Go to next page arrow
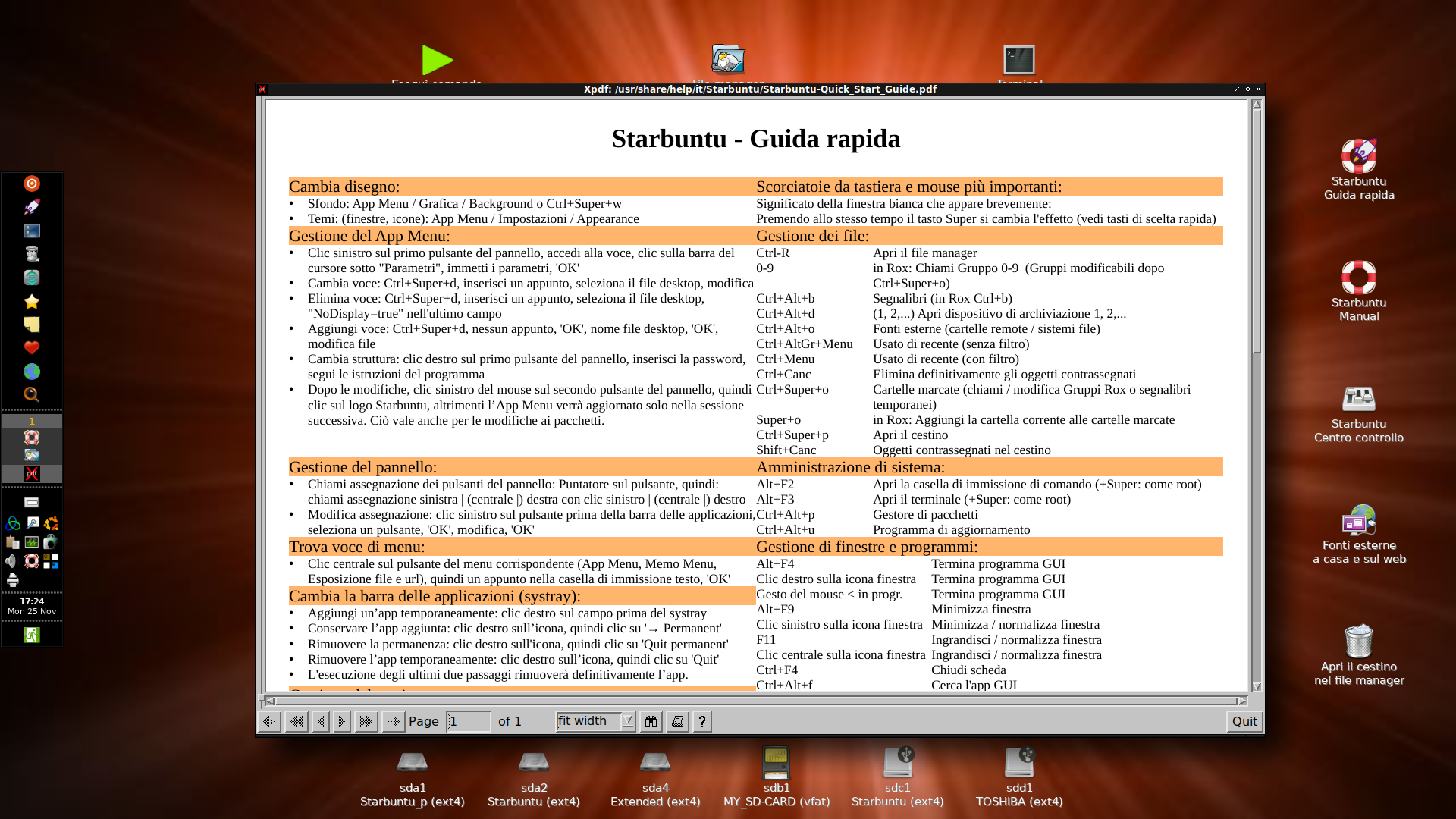 pos(342,721)
